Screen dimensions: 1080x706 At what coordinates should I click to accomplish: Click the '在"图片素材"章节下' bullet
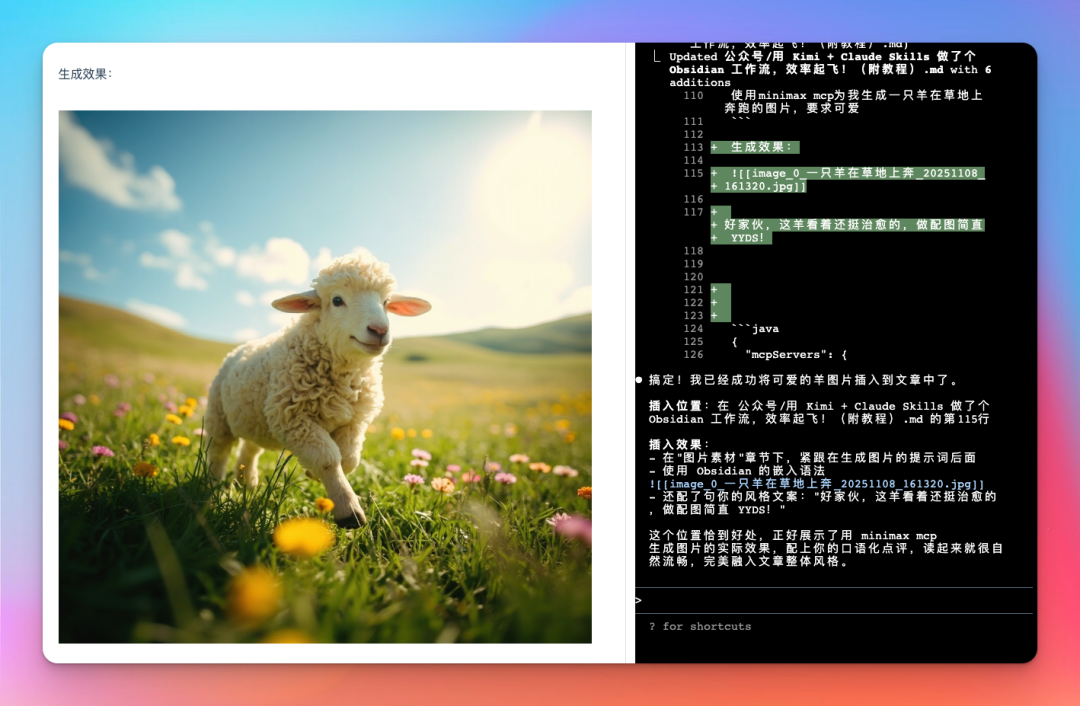point(812,457)
